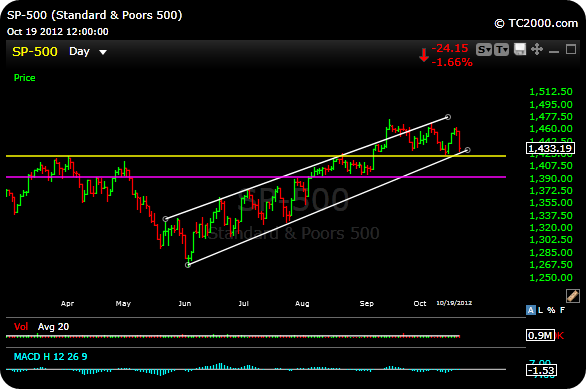Select the A arithmetic scale toggle
Image resolution: width=586 pixels, height=389 pixels.
tap(531, 310)
